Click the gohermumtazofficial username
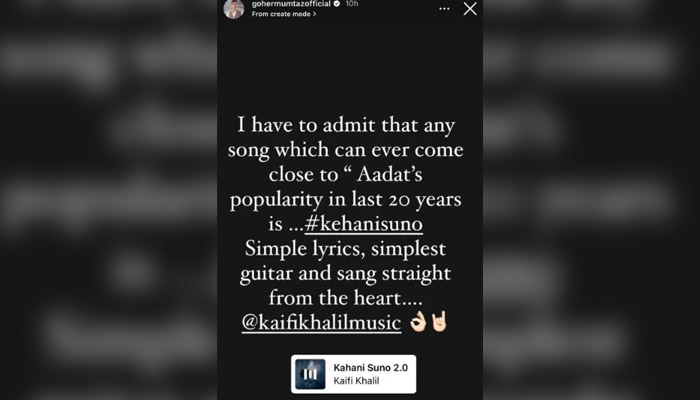This screenshot has height=400, width=700. tap(293, 4)
